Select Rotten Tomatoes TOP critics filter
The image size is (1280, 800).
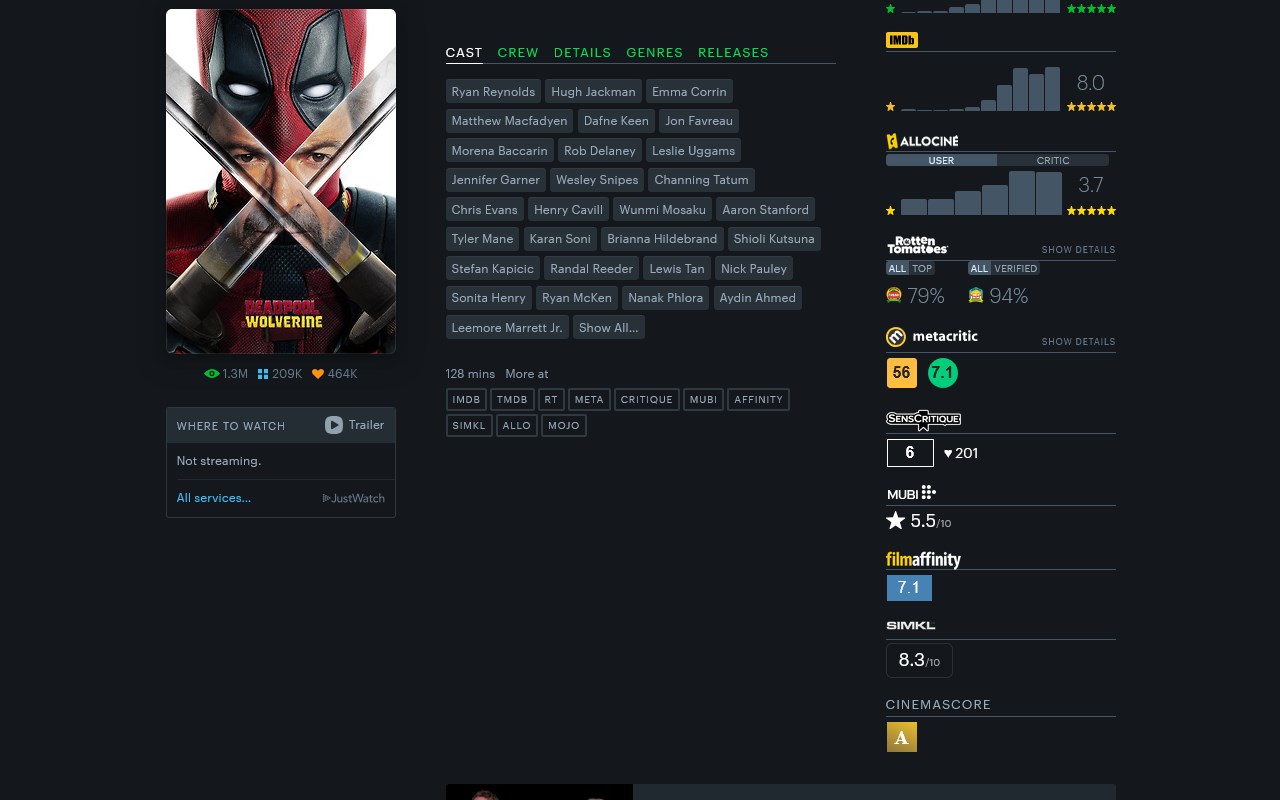click(x=922, y=268)
